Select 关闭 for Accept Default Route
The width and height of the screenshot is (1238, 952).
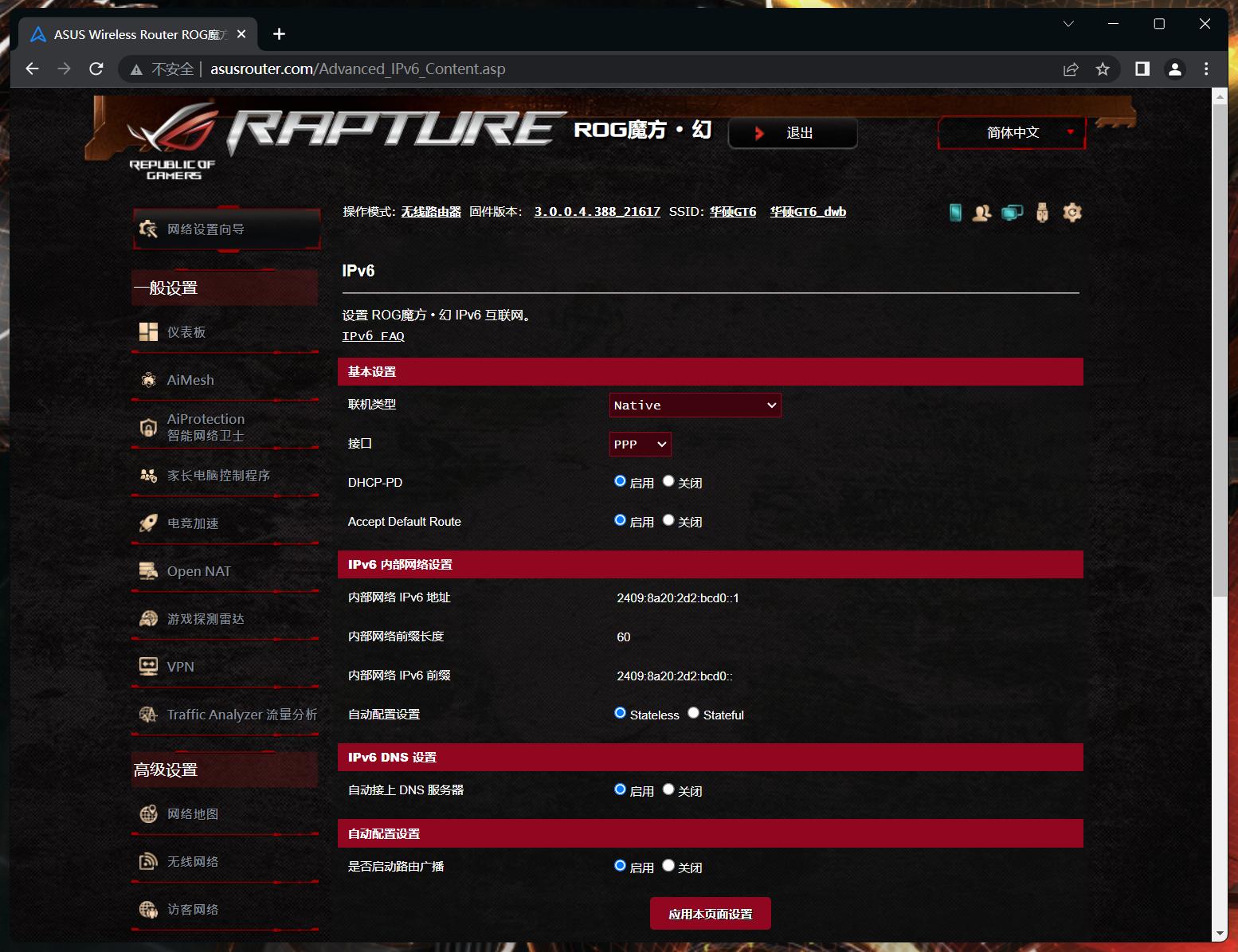[668, 520]
